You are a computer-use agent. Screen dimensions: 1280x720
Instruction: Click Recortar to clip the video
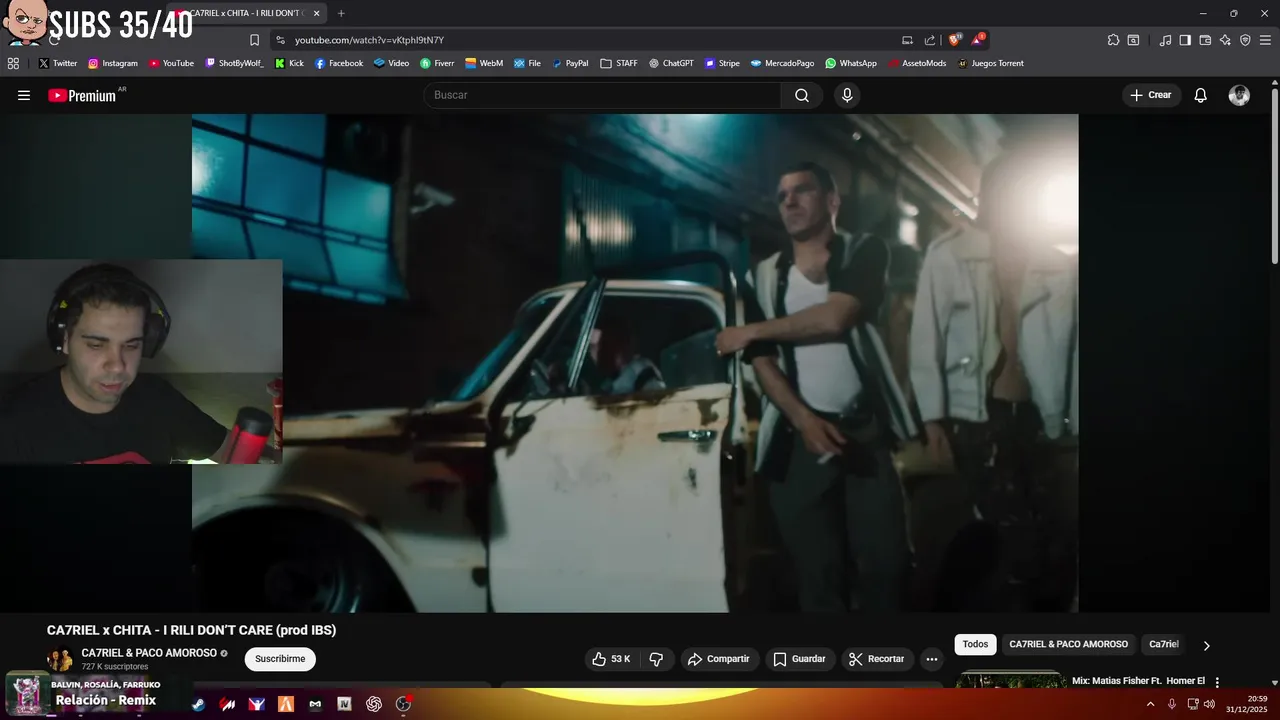(877, 659)
